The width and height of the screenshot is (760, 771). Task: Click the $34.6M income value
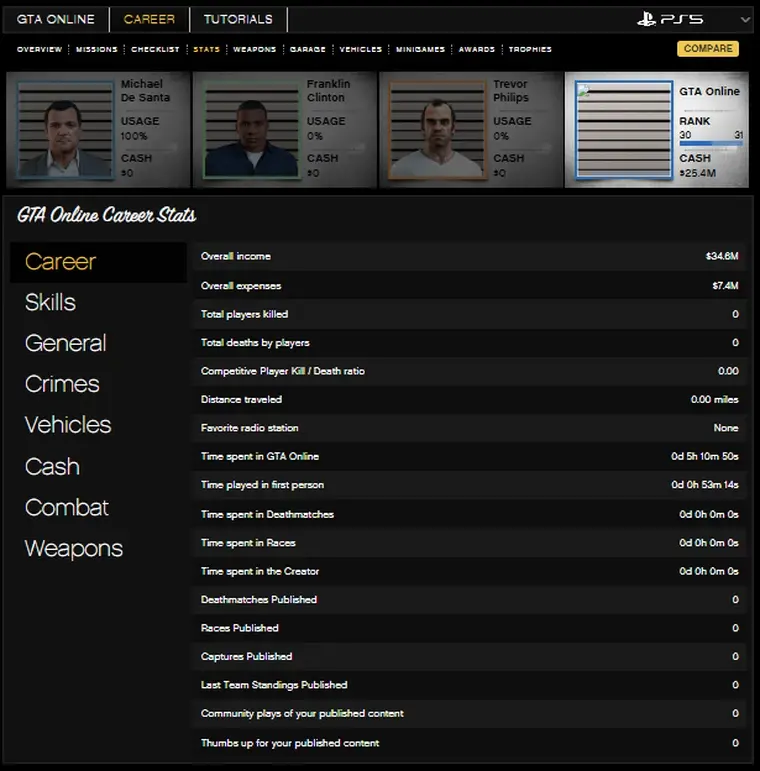point(722,256)
